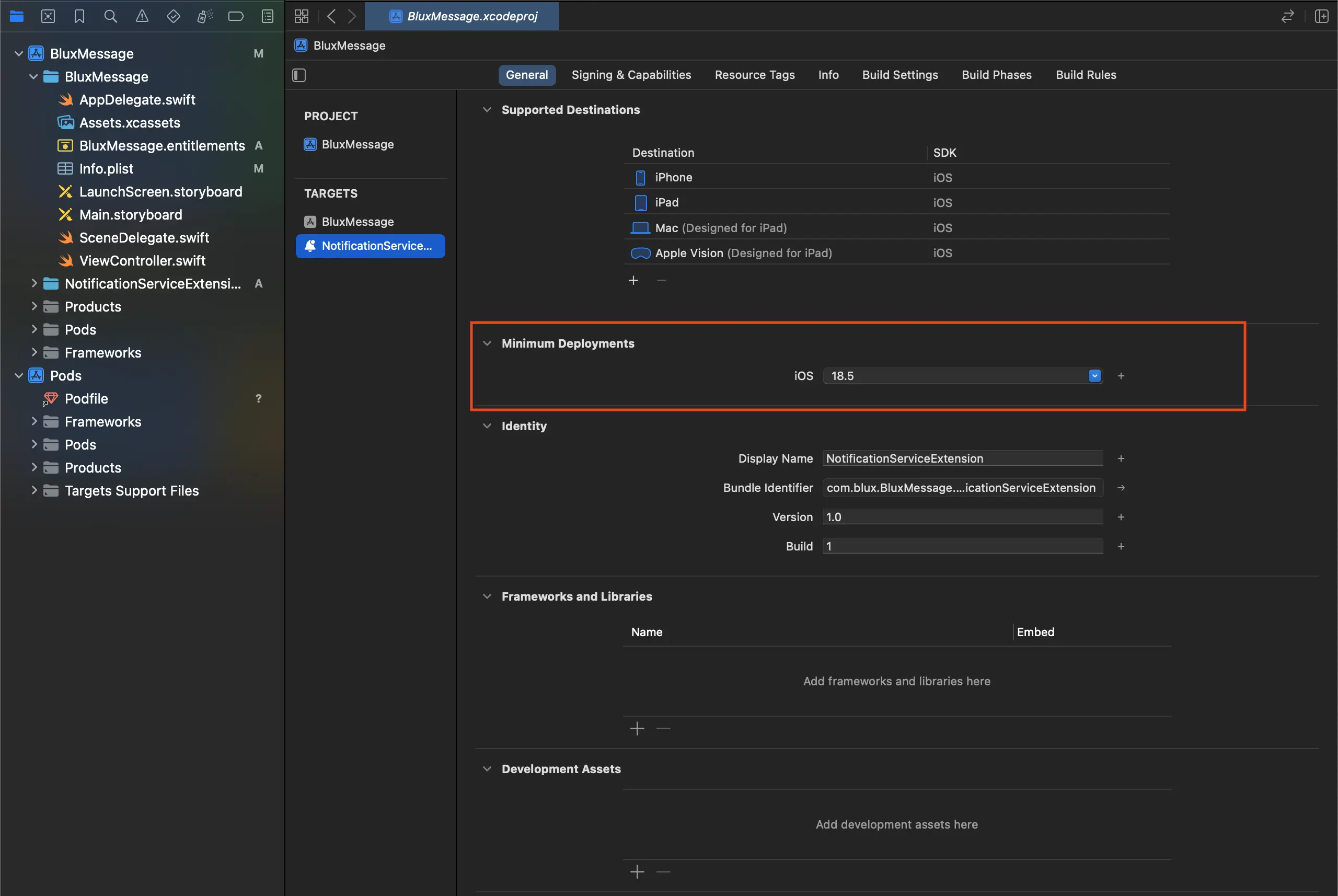
Task: Add a supported destination with plus
Action: (633, 280)
